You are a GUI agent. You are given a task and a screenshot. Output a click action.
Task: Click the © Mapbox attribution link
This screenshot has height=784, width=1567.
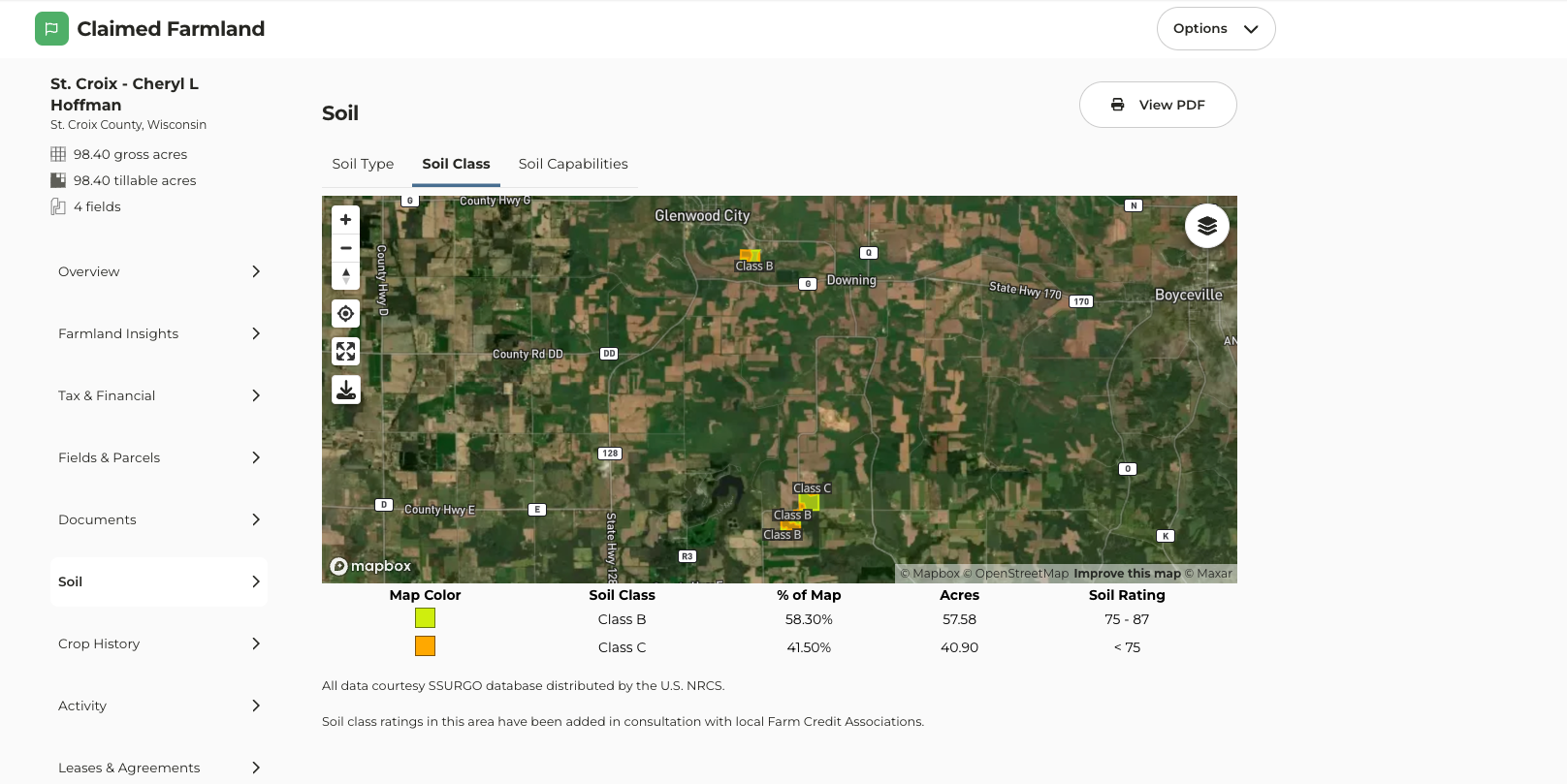click(930, 574)
